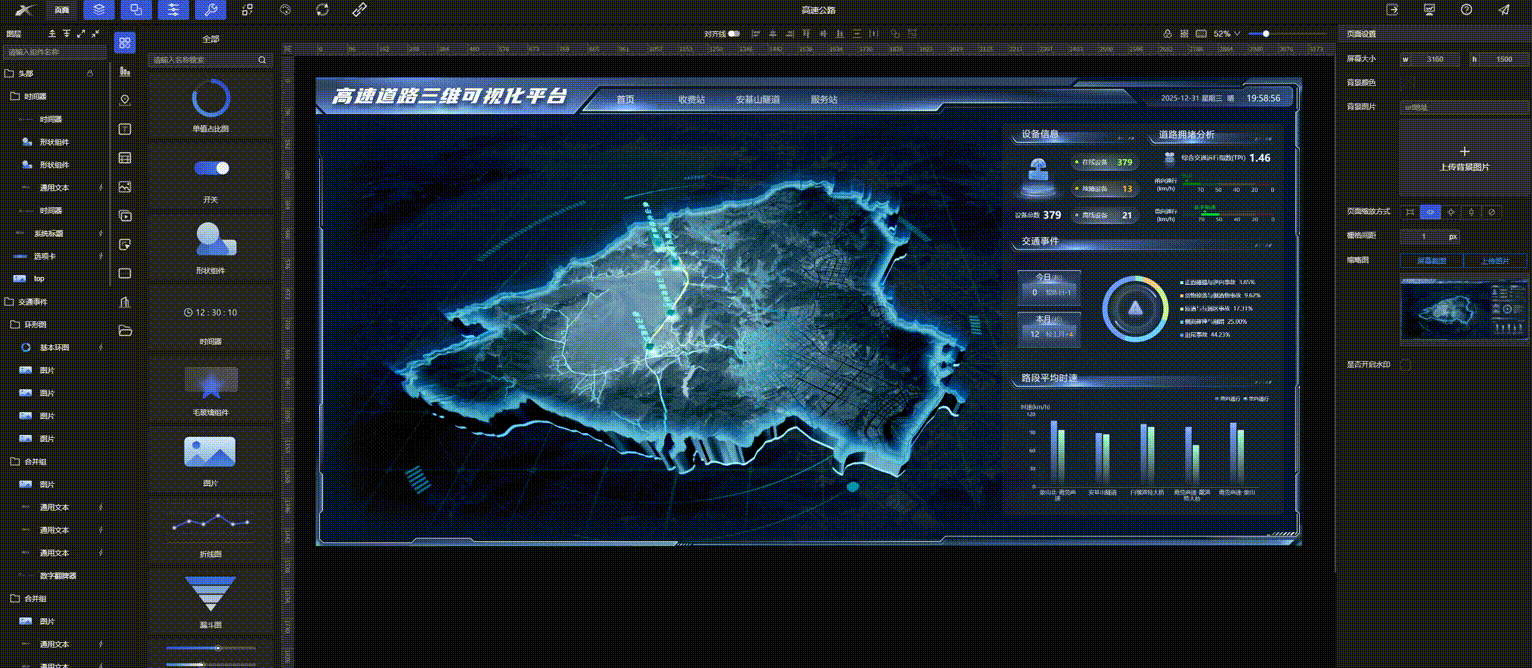Collapse the 时间器 layer folder
The width and height of the screenshot is (1532, 668).
pos(14,96)
